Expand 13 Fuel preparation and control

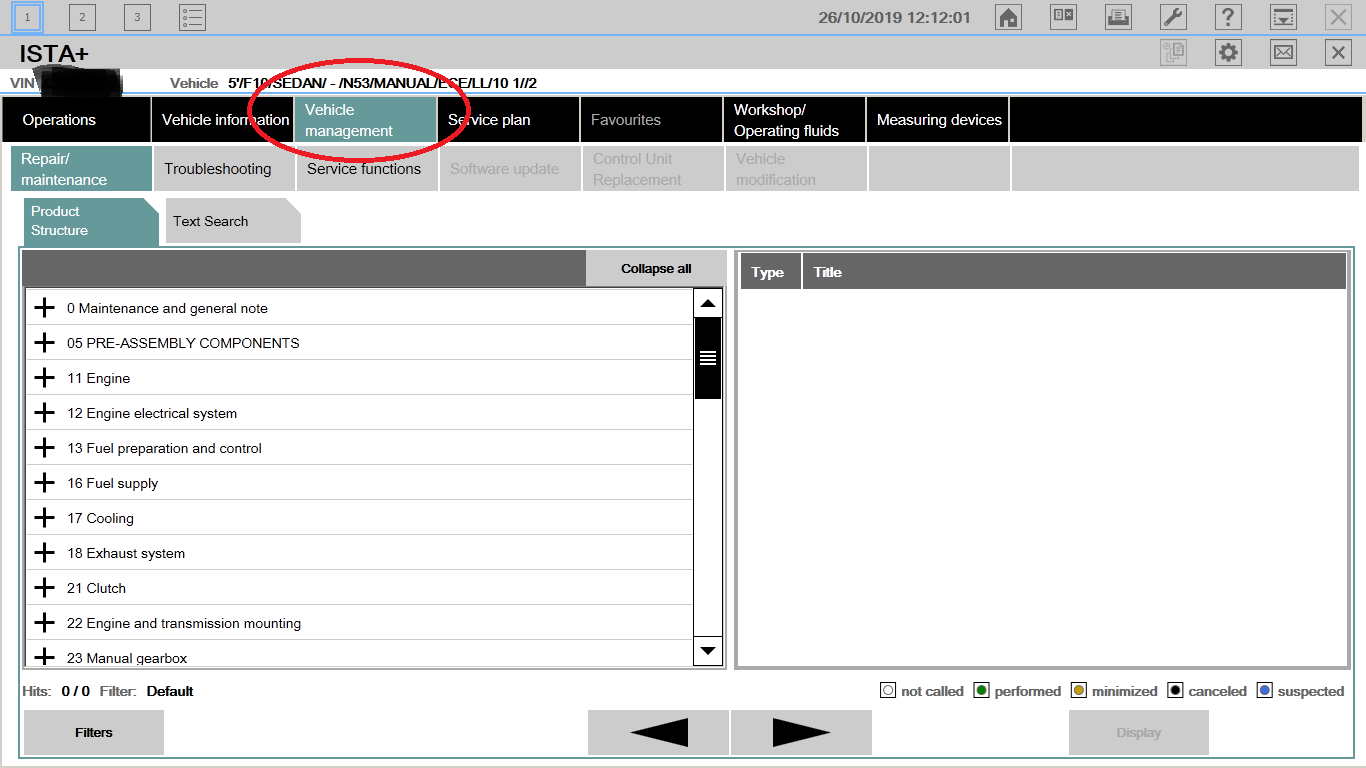44,448
